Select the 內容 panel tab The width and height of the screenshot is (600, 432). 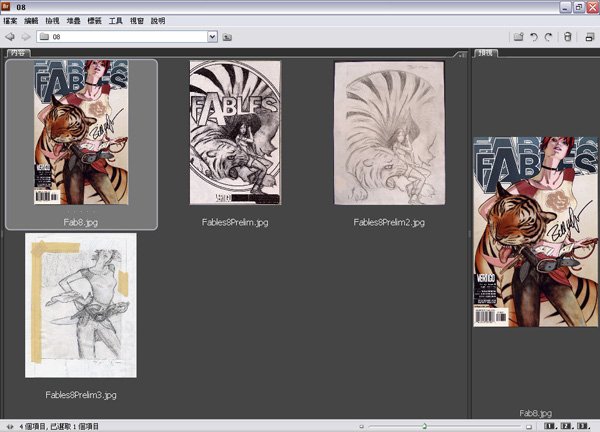[18, 53]
